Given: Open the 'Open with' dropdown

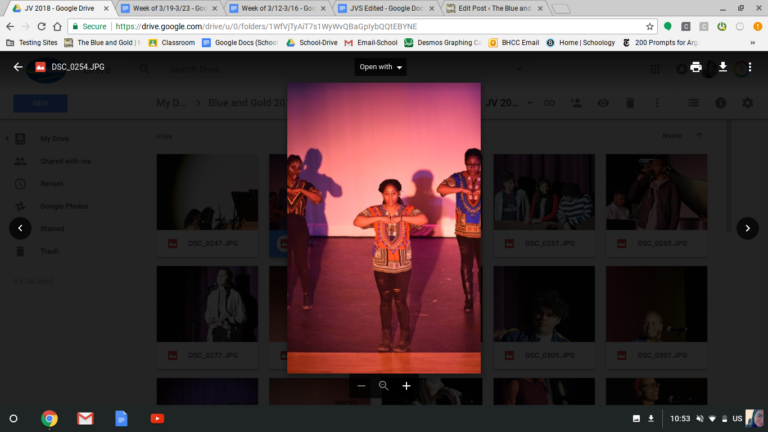Looking at the screenshot, I should coord(380,67).
